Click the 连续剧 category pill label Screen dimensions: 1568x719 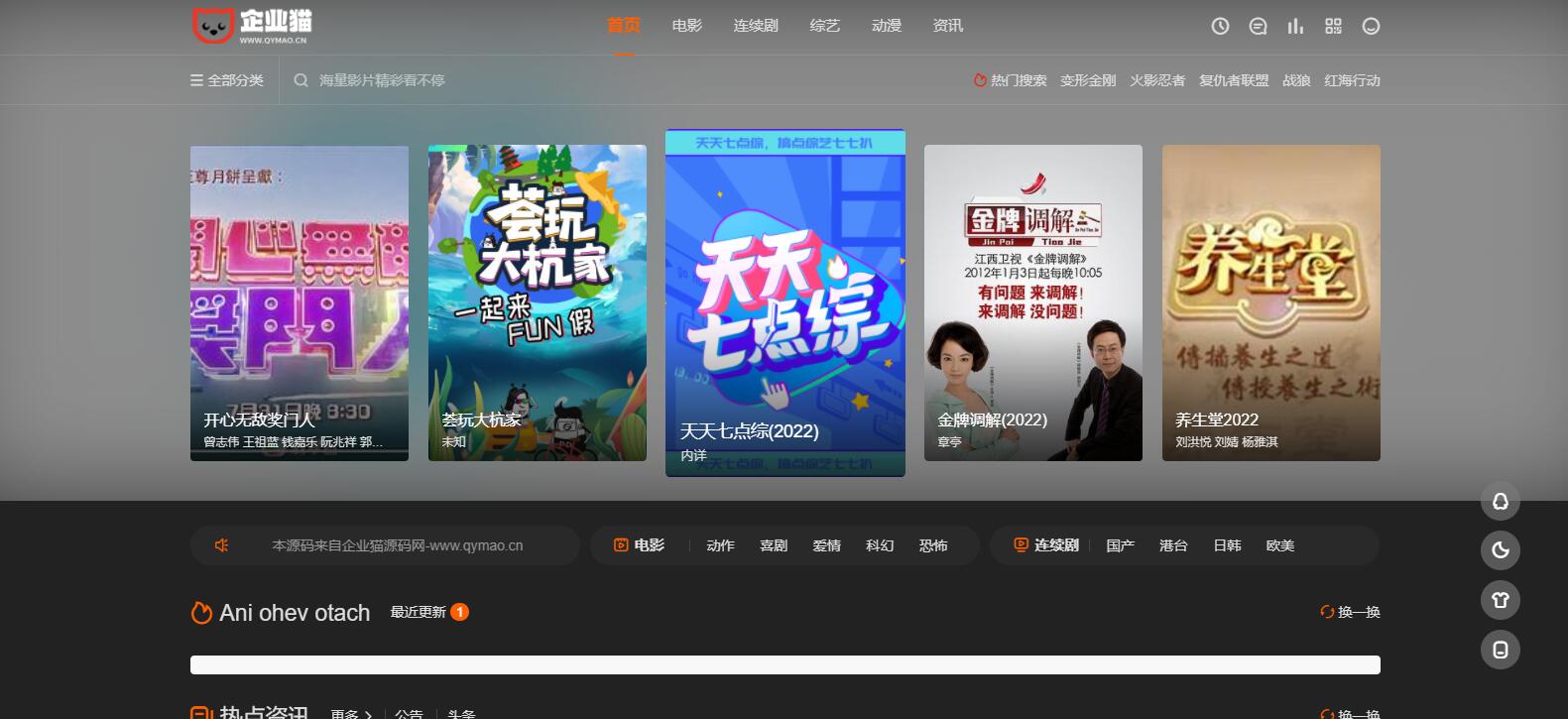tap(1046, 545)
